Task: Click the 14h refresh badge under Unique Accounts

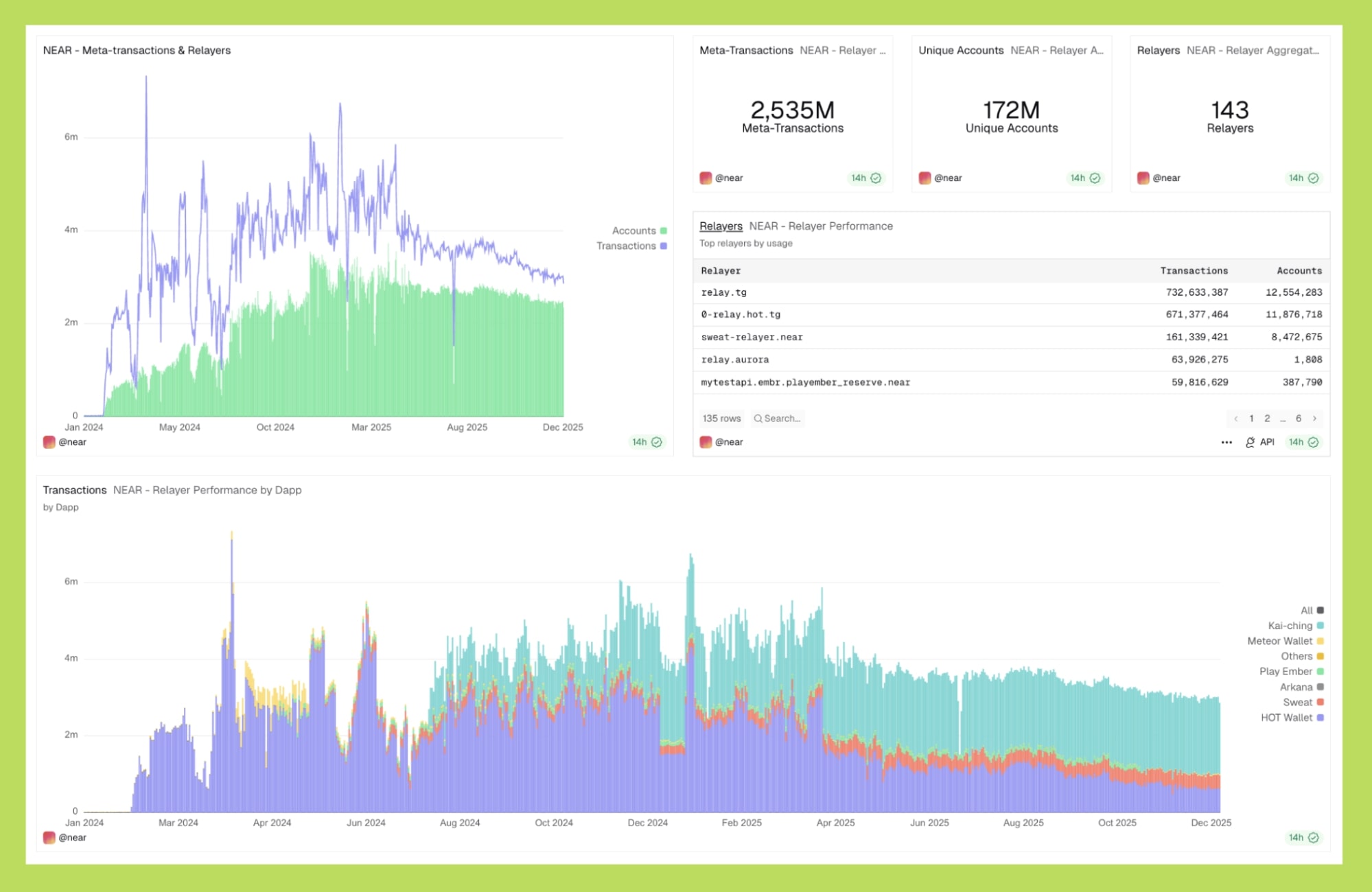Action: tap(1084, 178)
